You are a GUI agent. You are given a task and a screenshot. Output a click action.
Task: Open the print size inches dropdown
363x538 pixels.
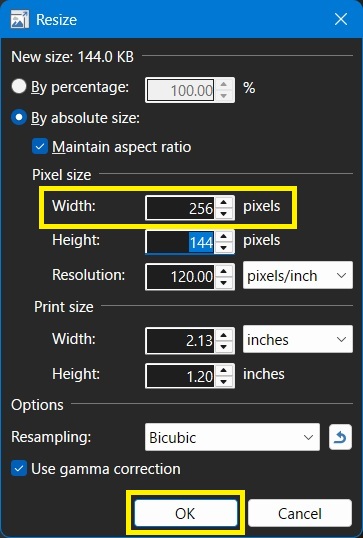(x=298, y=339)
